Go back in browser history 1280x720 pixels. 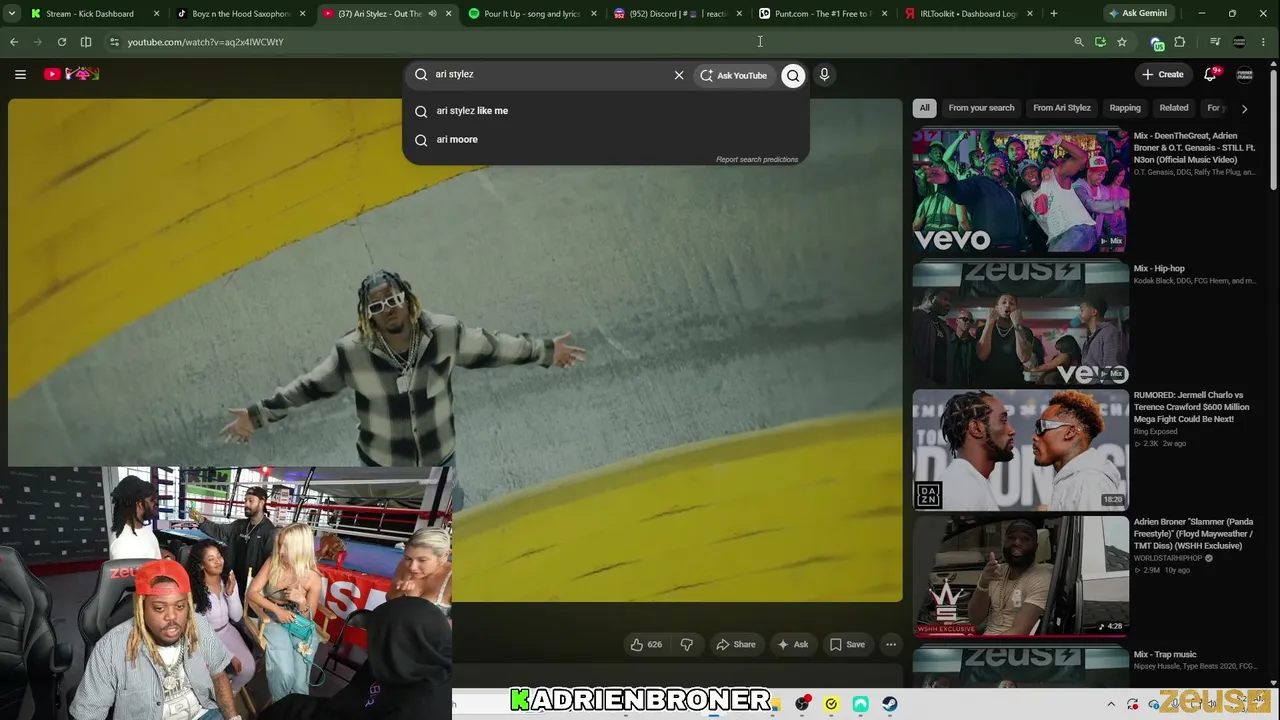[14, 42]
